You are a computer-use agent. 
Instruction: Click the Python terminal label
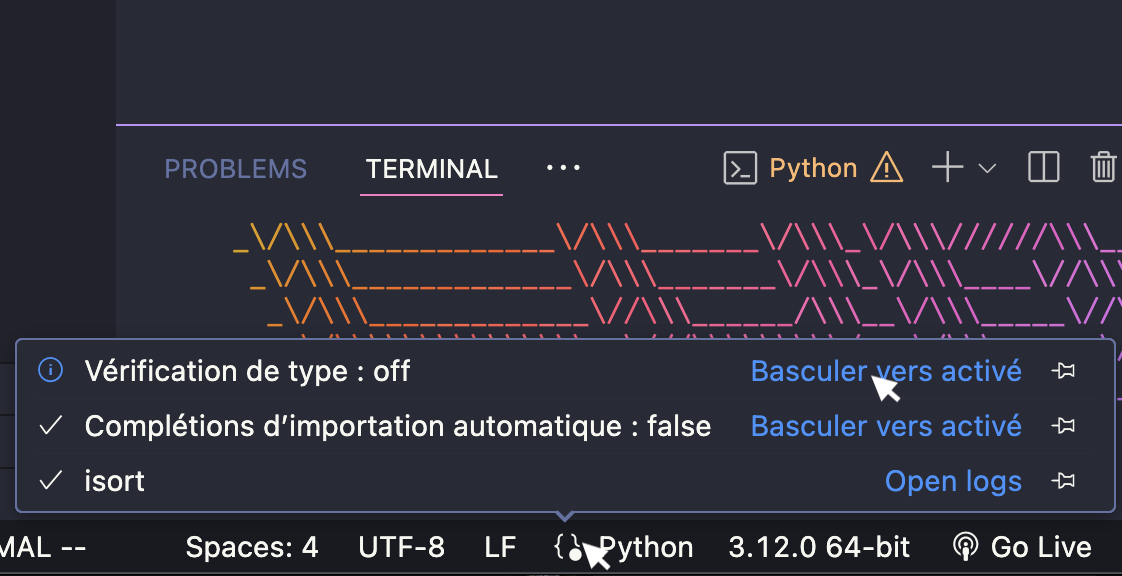coord(813,168)
